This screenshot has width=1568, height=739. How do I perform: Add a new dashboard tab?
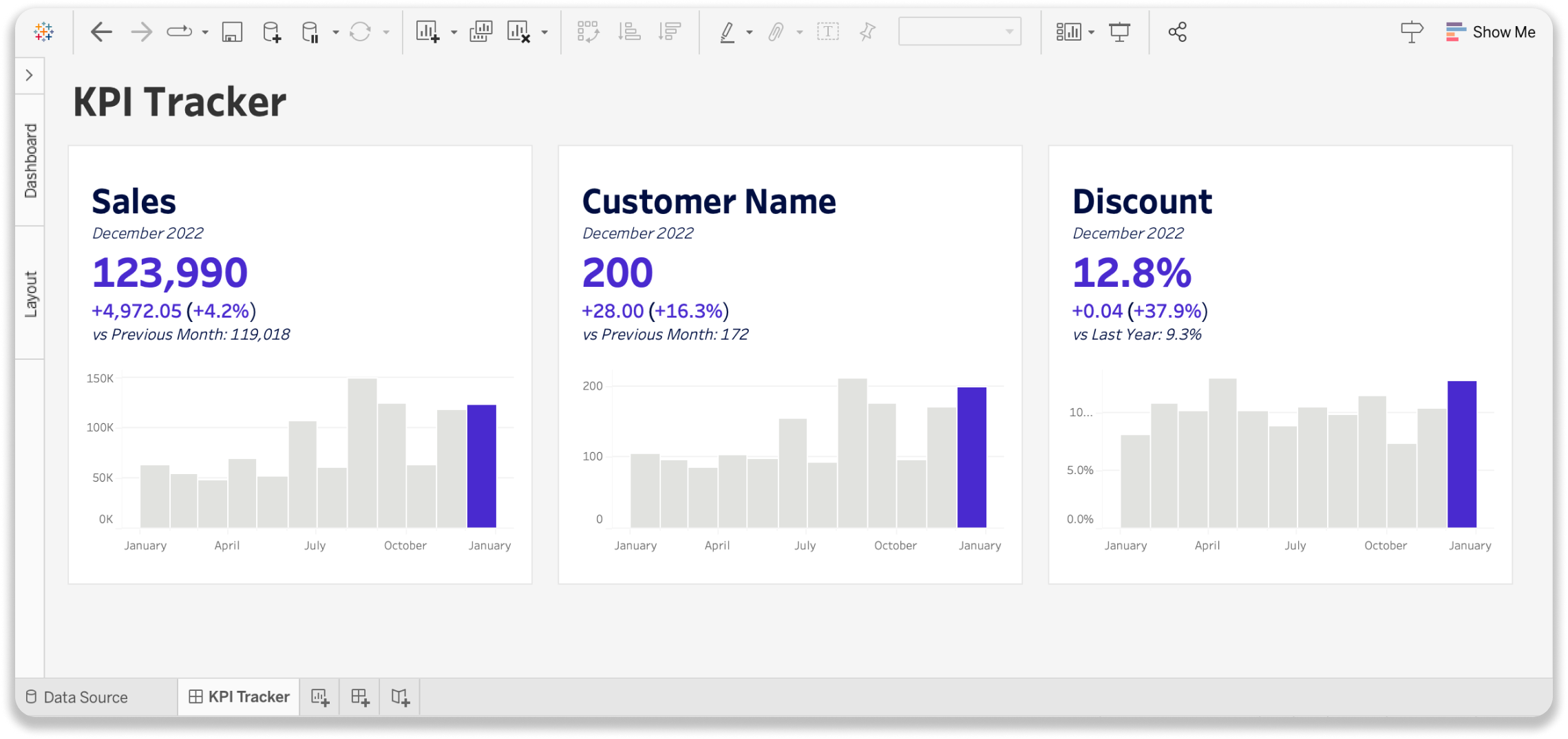[x=360, y=697]
